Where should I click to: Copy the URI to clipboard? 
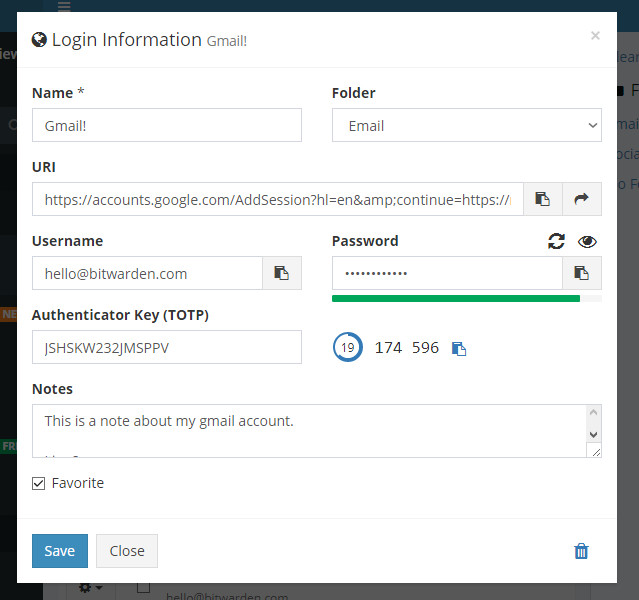point(542,199)
